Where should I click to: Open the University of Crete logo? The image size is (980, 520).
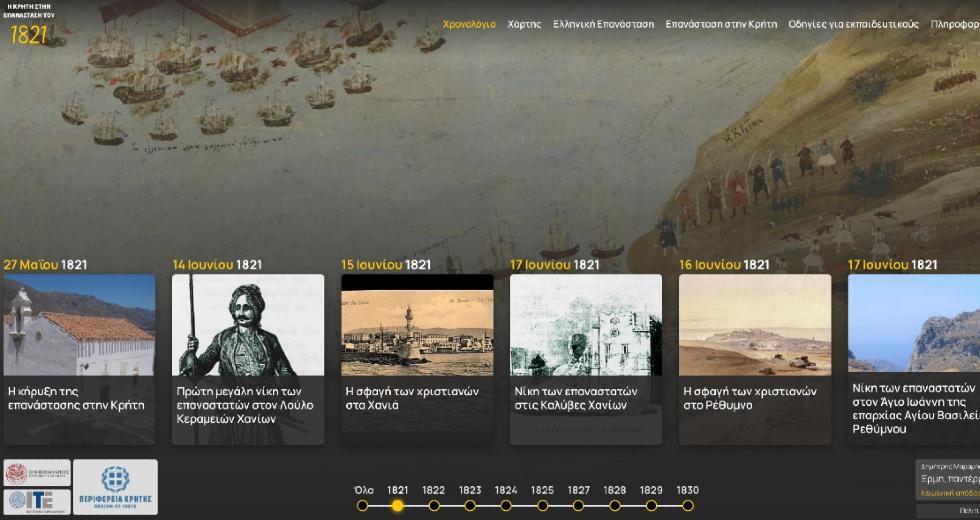coord(37,473)
